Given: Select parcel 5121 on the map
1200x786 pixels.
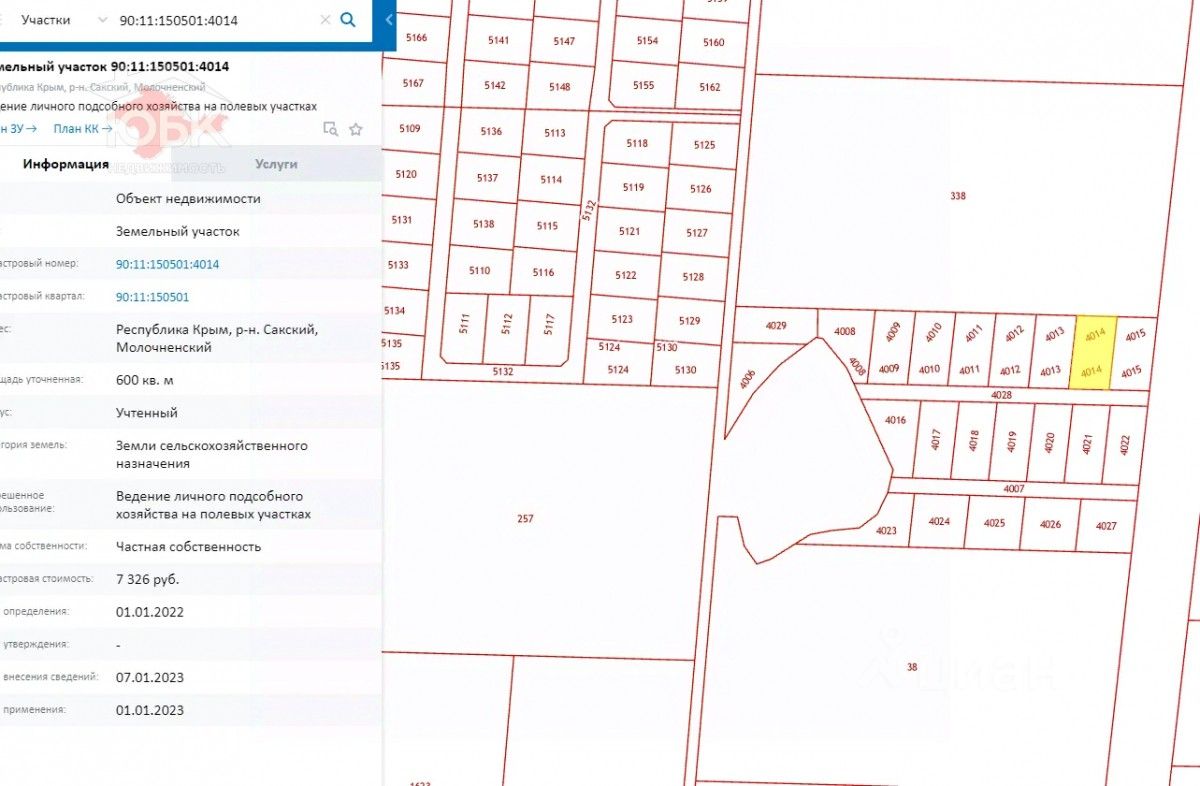Looking at the screenshot, I should [x=629, y=231].
